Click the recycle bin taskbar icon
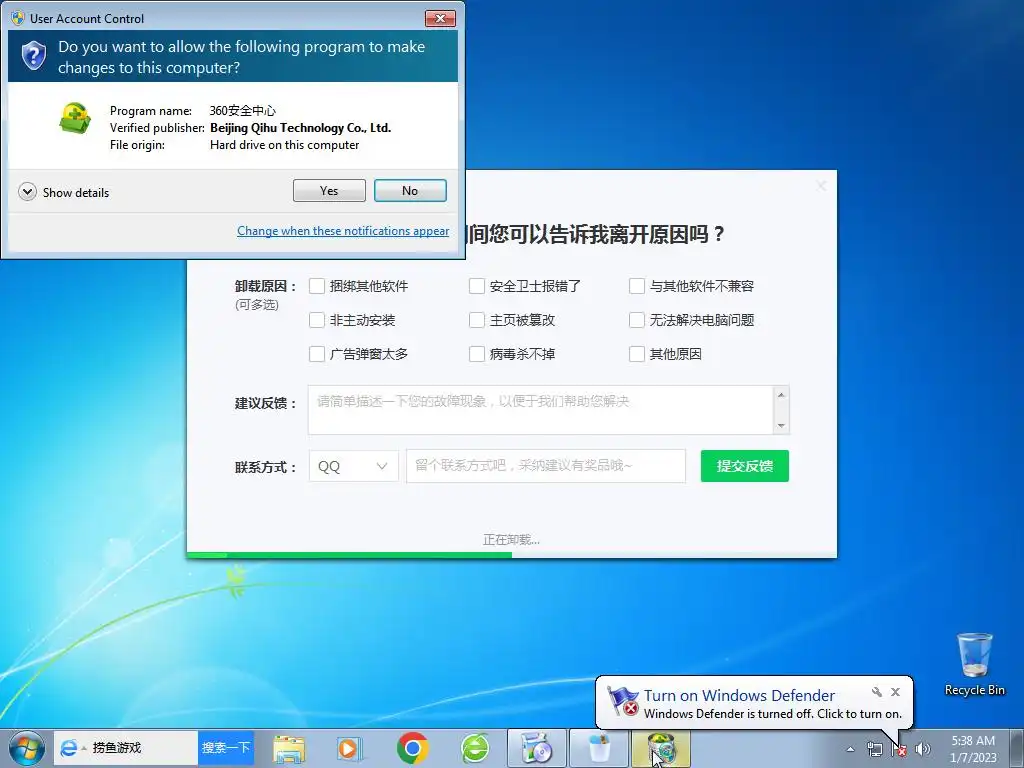This screenshot has height=768, width=1024. pos(599,748)
